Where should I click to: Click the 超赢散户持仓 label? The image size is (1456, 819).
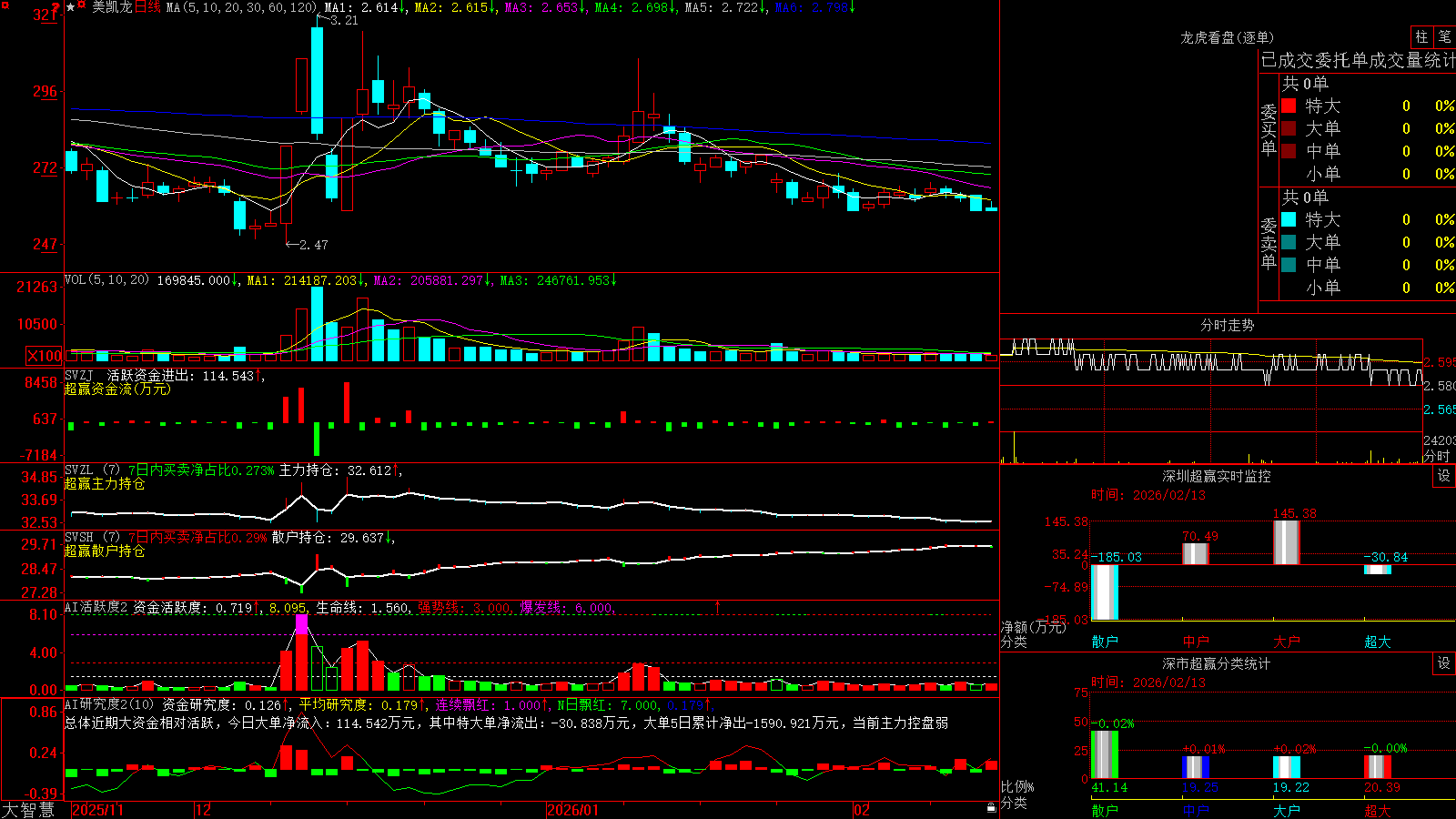pyautogui.click(x=105, y=551)
